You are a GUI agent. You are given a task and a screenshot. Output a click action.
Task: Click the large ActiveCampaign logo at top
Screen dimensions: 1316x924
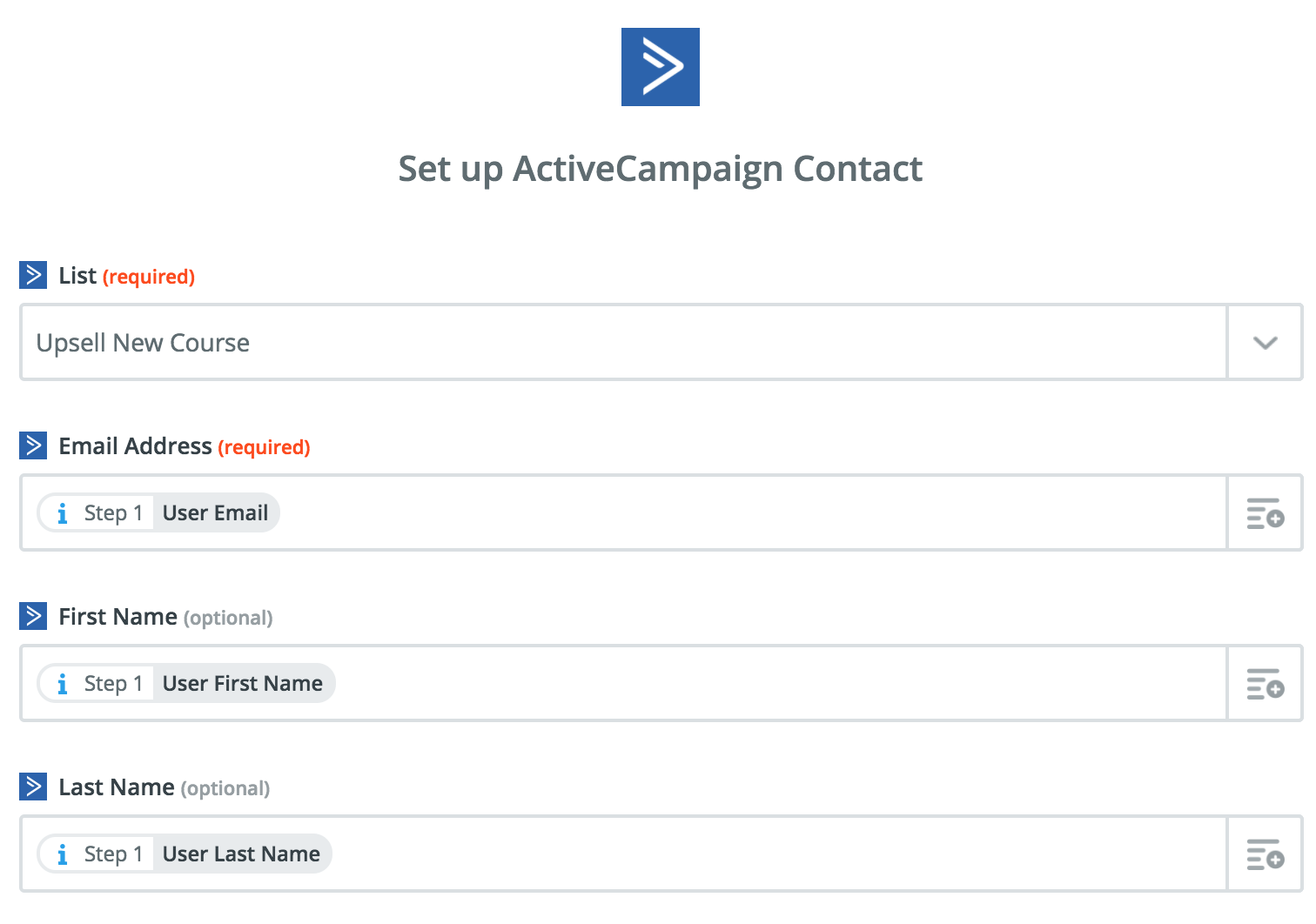click(660, 67)
